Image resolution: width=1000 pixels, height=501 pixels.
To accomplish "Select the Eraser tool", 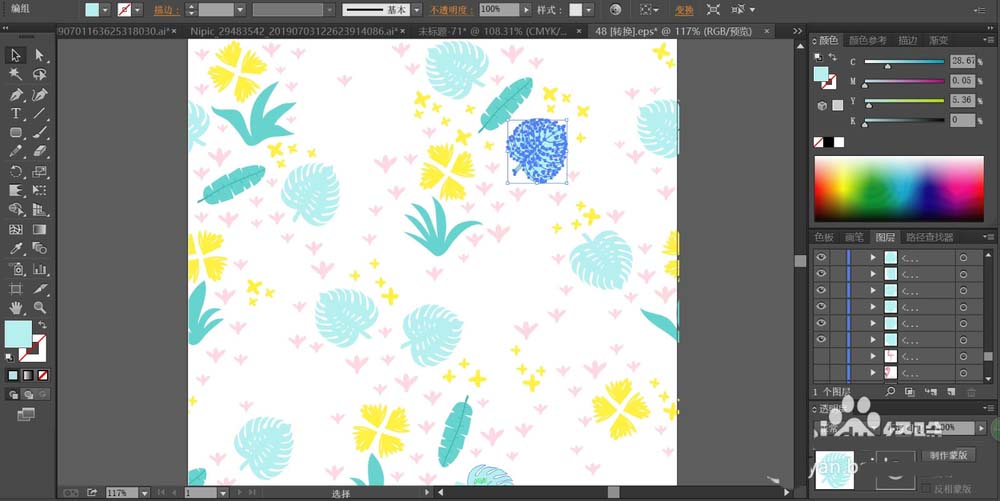I will (x=40, y=152).
